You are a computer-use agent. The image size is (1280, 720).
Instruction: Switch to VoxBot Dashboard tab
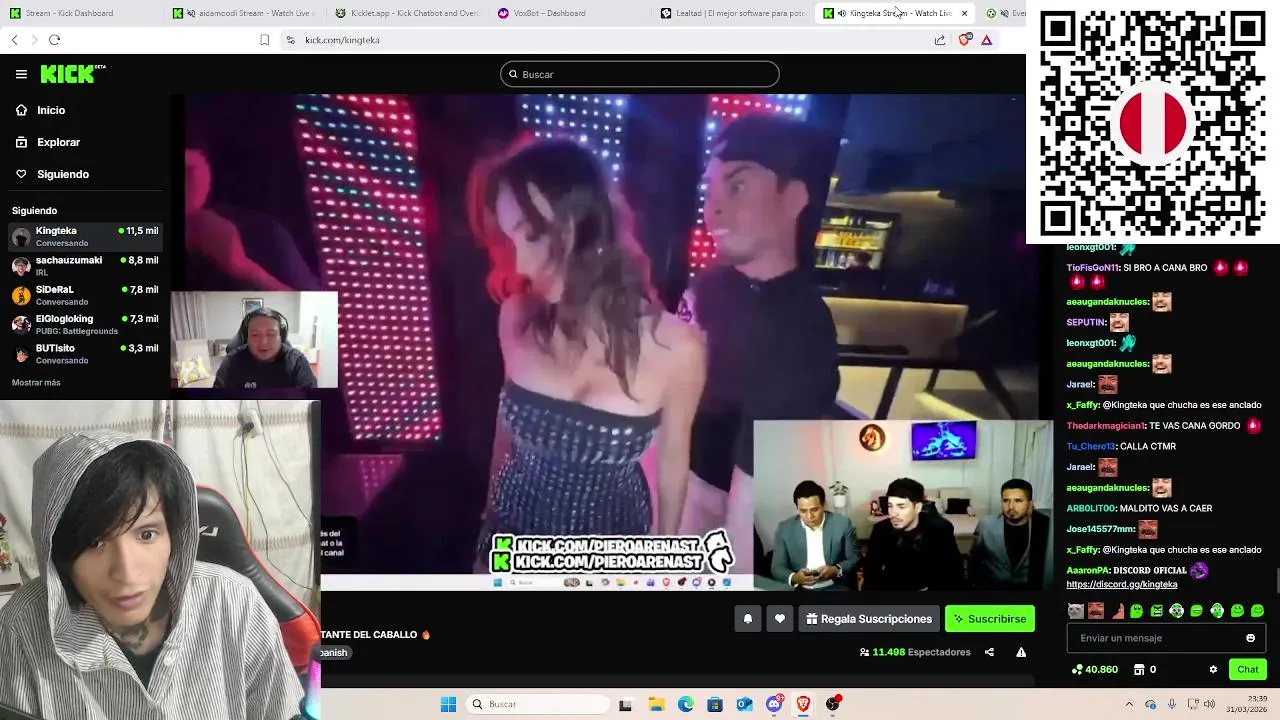click(x=570, y=13)
